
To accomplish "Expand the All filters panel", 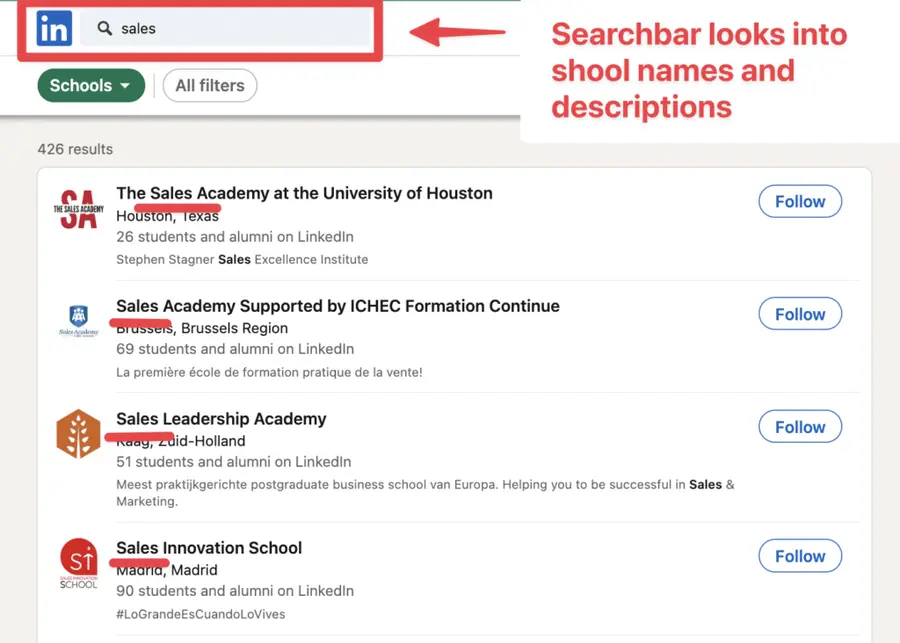I will (x=209, y=86).
